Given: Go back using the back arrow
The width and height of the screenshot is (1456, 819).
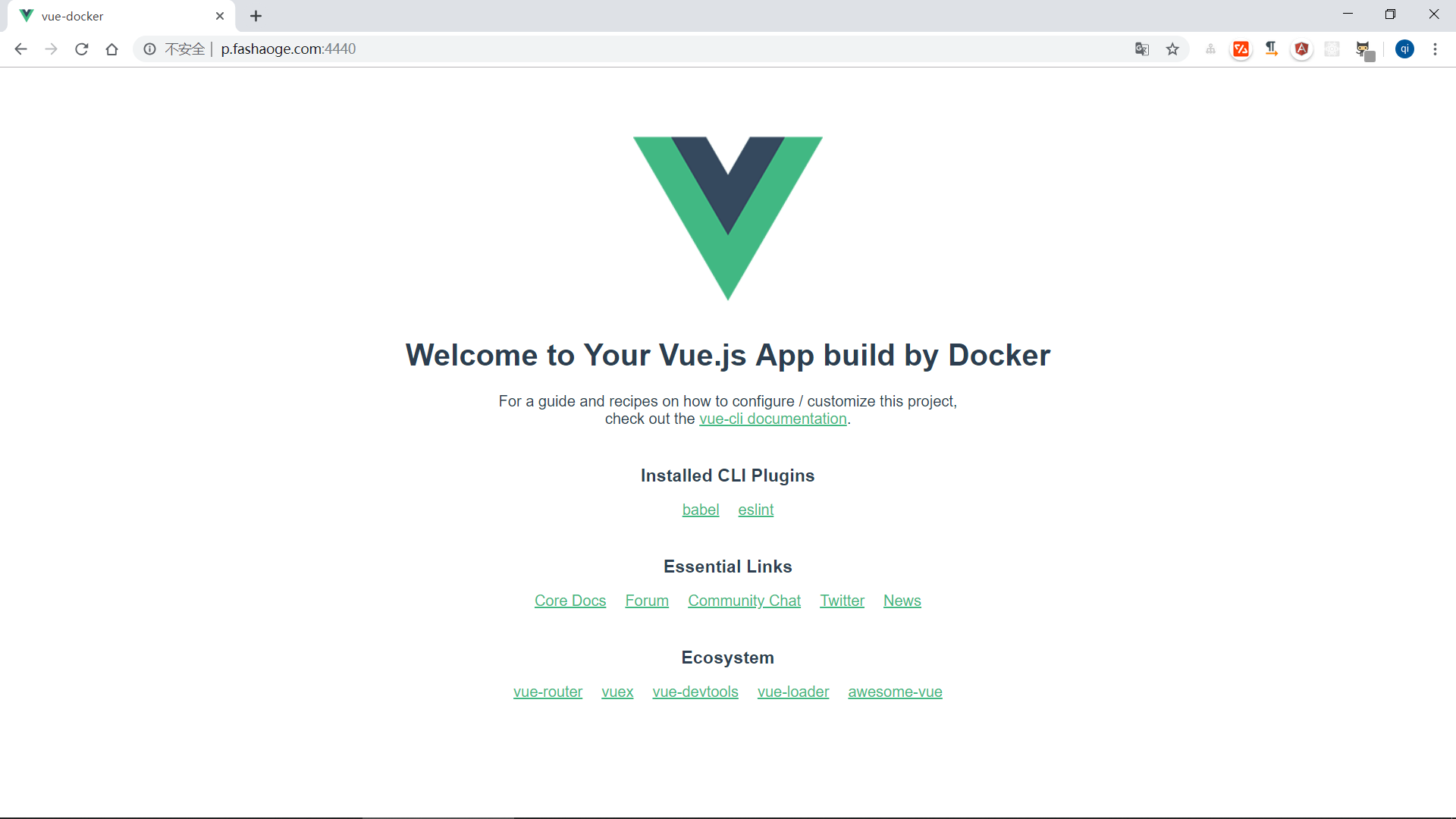Looking at the screenshot, I should pyautogui.click(x=20, y=49).
